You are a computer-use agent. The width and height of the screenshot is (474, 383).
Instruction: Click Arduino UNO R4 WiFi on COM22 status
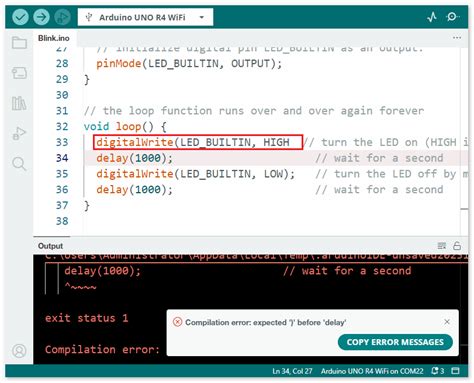[x=372, y=371]
